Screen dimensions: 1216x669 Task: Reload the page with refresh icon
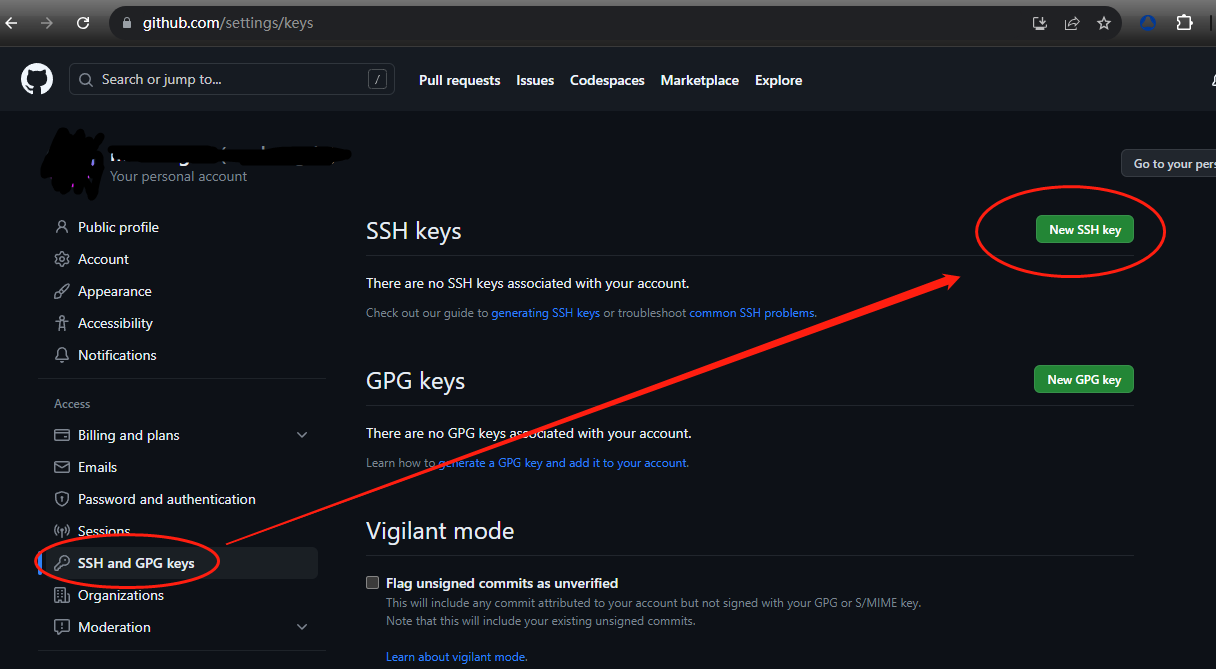point(83,22)
